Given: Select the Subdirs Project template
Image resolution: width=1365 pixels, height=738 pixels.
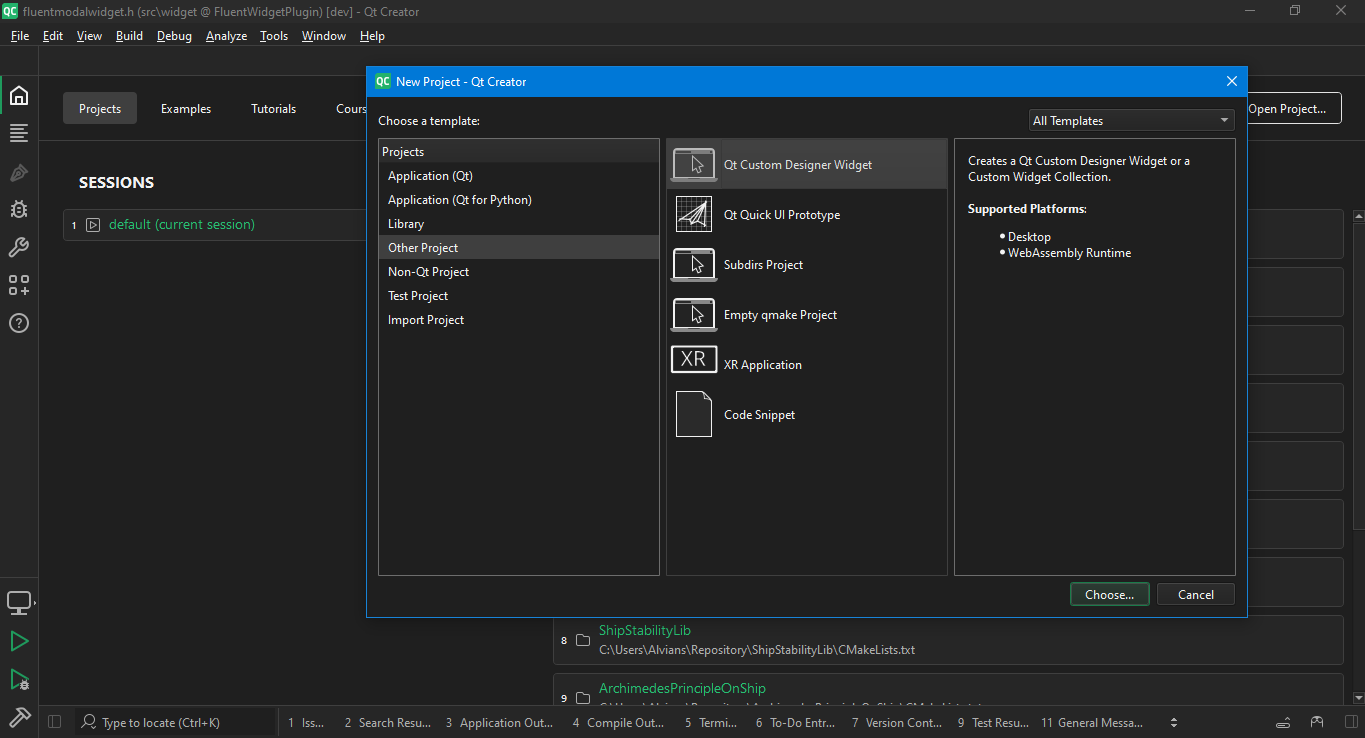Looking at the screenshot, I should tap(806, 265).
